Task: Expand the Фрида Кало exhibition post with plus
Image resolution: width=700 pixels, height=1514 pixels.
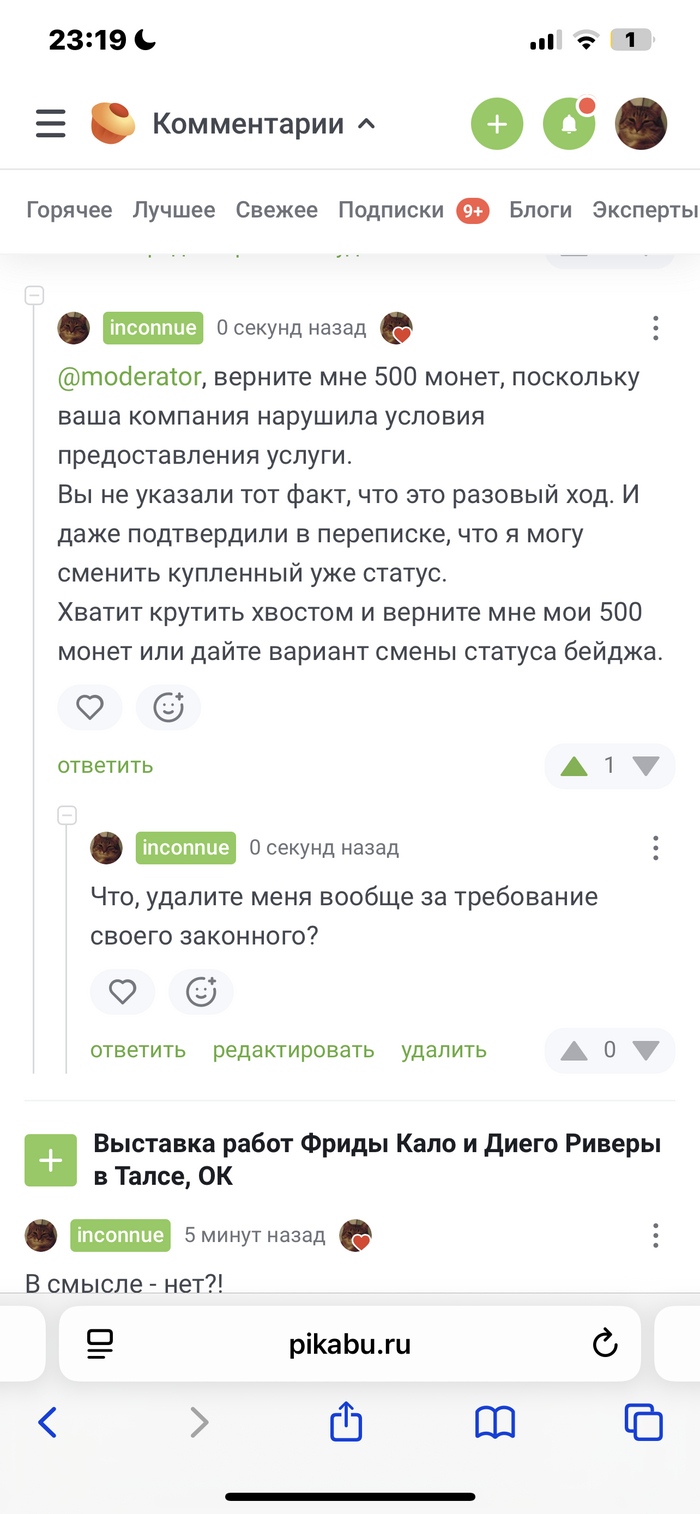Action: point(50,1161)
